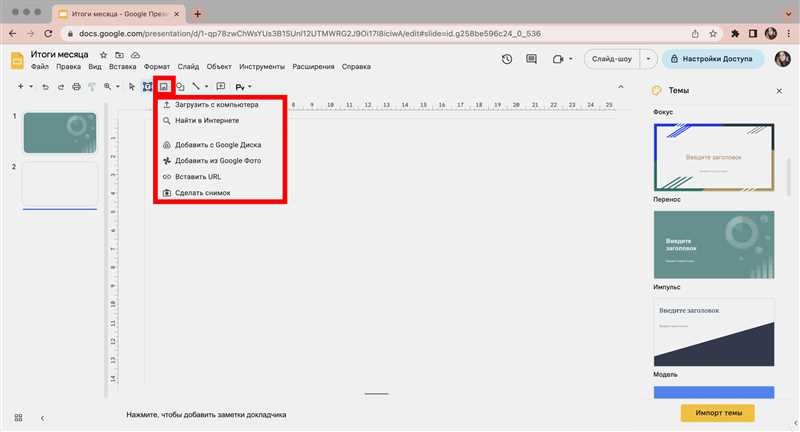Move presentation using the folder icon
Viewport: 800px width, 432px height.
[x=119, y=55]
